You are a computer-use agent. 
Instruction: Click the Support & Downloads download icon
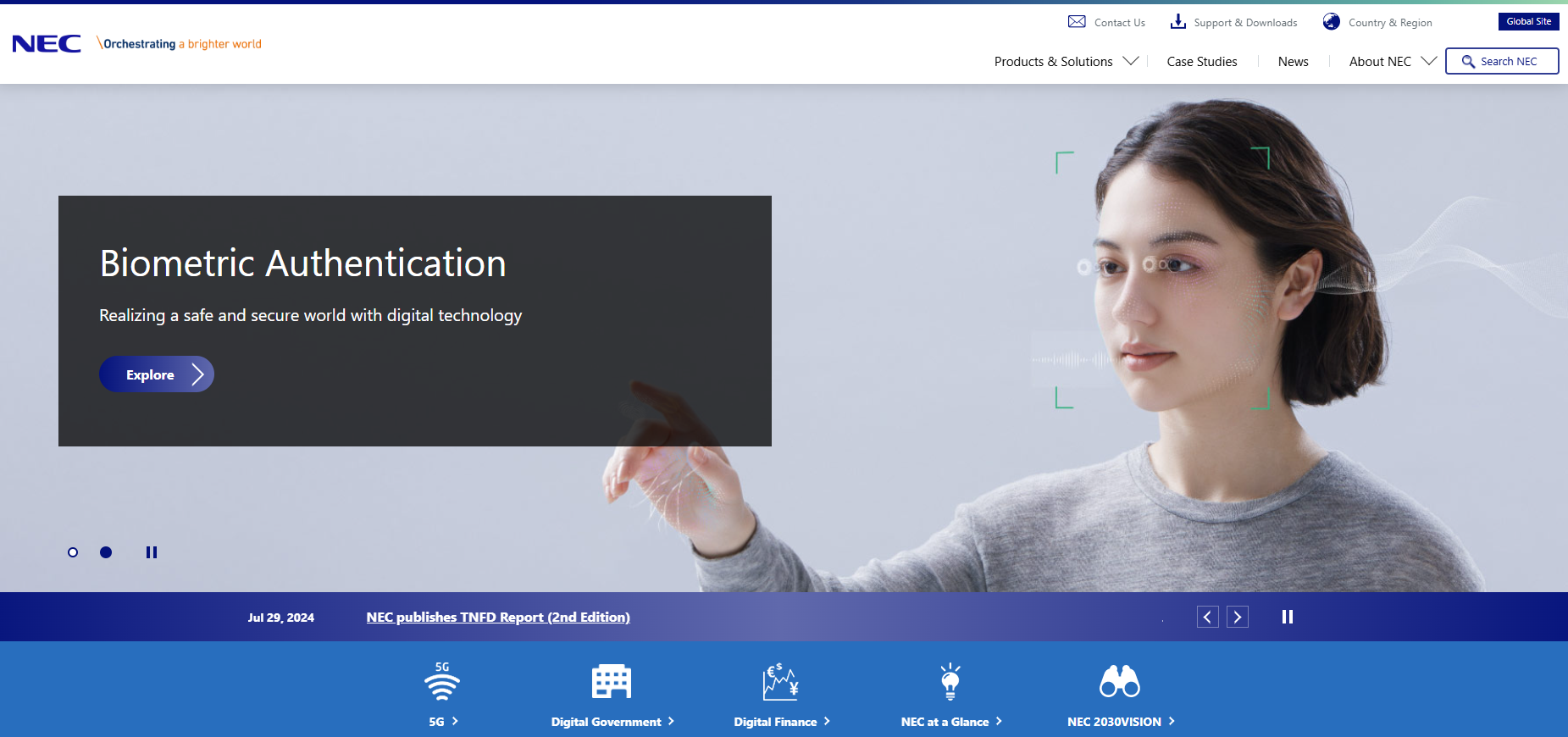coord(1177,22)
